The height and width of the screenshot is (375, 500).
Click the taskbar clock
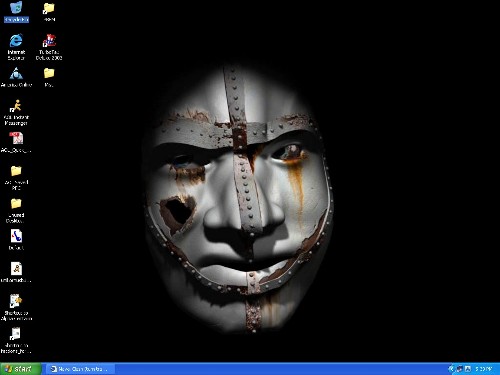[x=484, y=369]
